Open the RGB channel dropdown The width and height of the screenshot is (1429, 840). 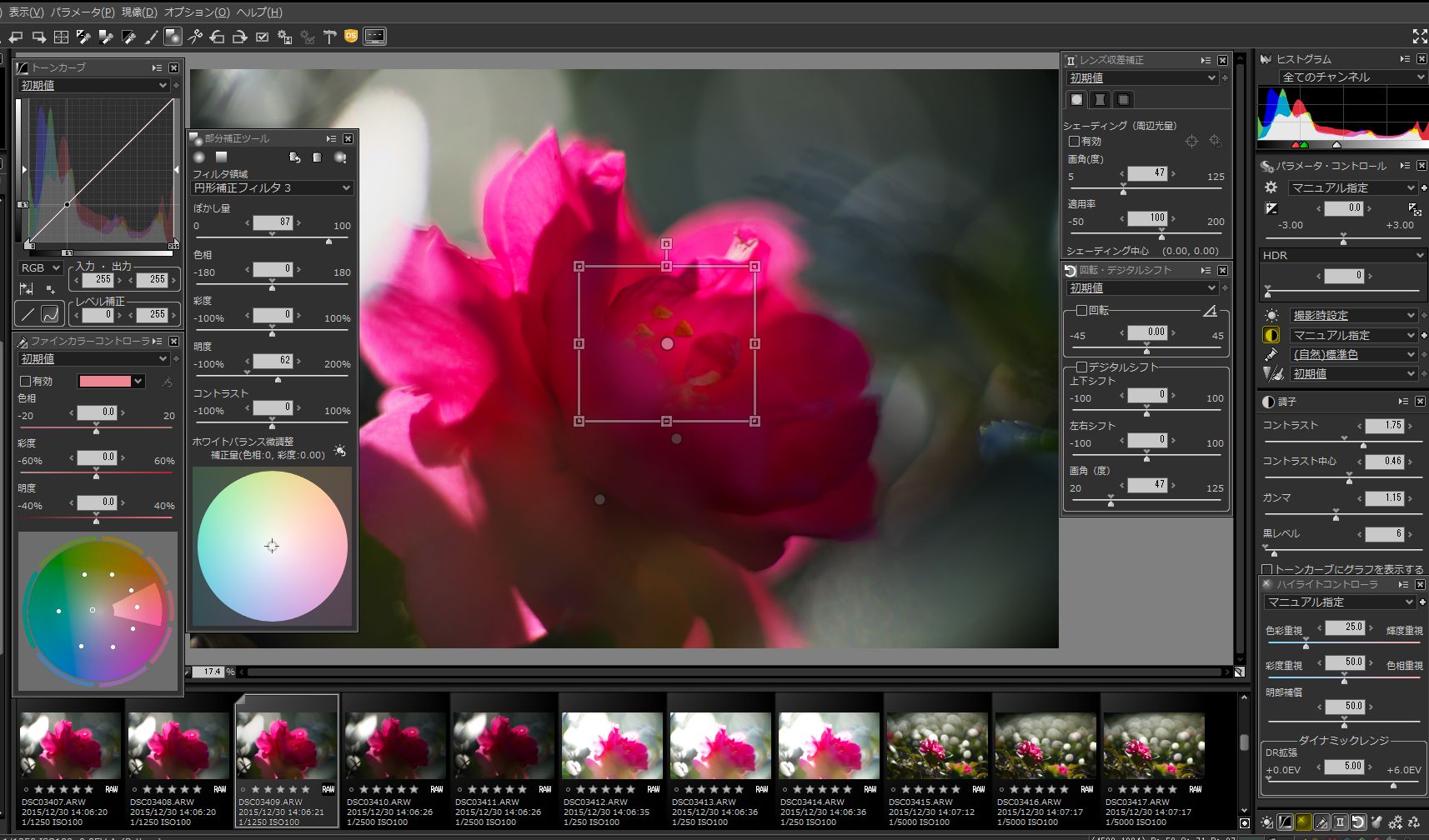(x=40, y=268)
